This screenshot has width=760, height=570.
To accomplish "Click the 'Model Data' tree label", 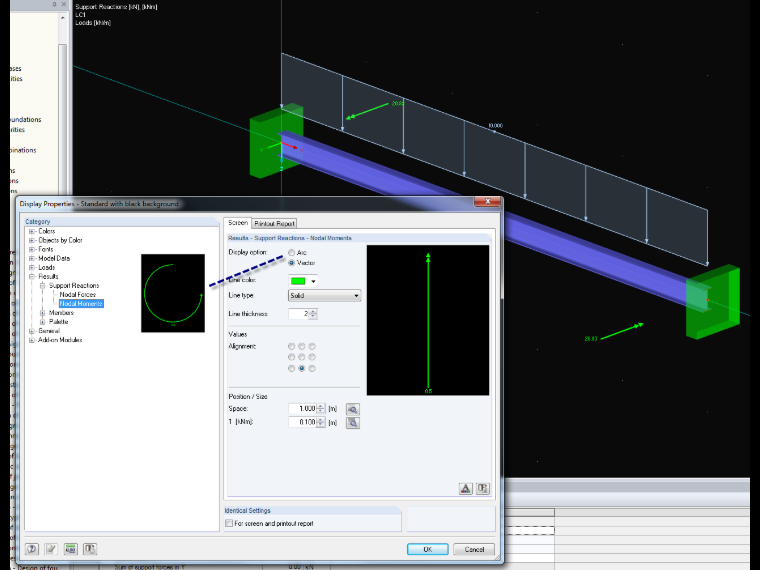I will (x=54, y=258).
